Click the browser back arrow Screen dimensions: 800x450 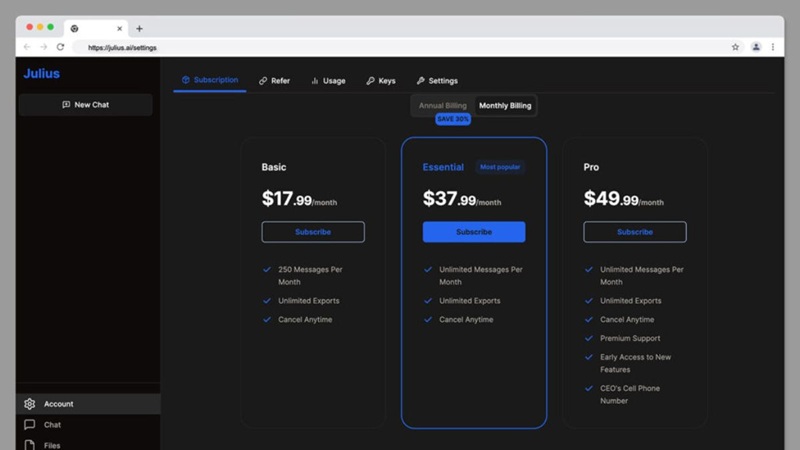tap(27, 47)
